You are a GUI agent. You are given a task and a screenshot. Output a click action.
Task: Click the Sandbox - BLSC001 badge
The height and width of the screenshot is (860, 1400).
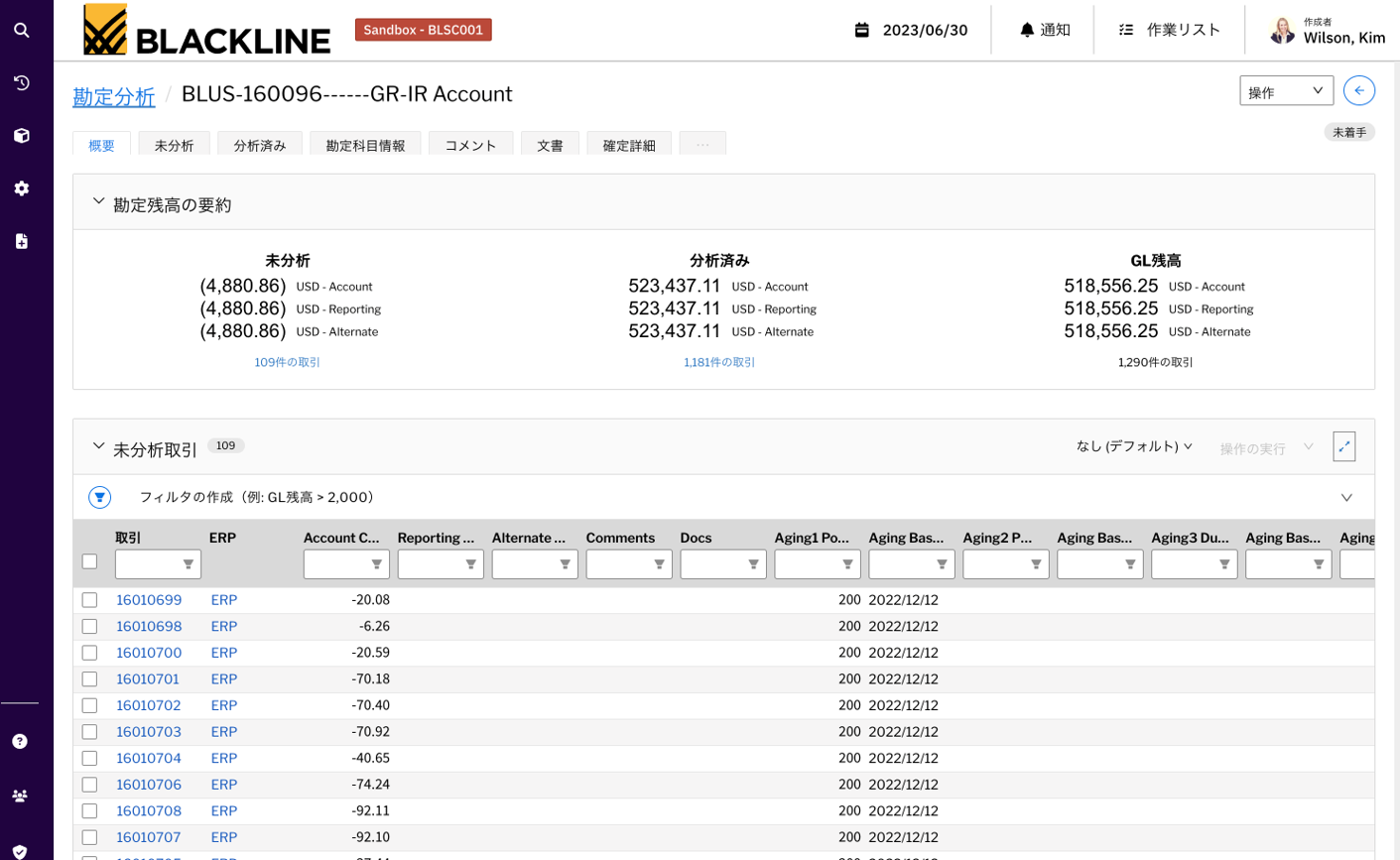[424, 30]
